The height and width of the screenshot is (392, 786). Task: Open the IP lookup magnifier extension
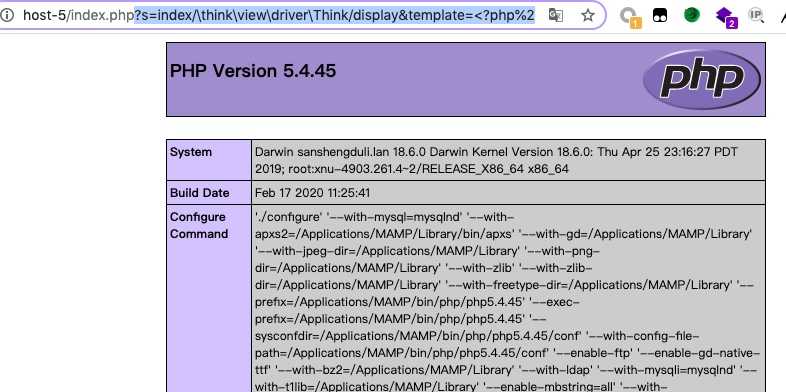[756, 16]
